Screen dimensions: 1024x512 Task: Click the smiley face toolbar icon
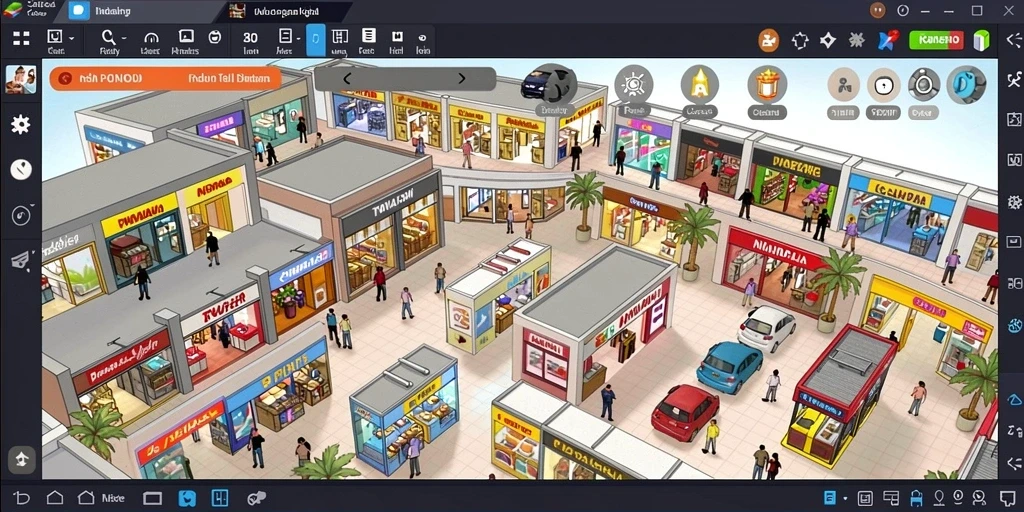[215, 37]
